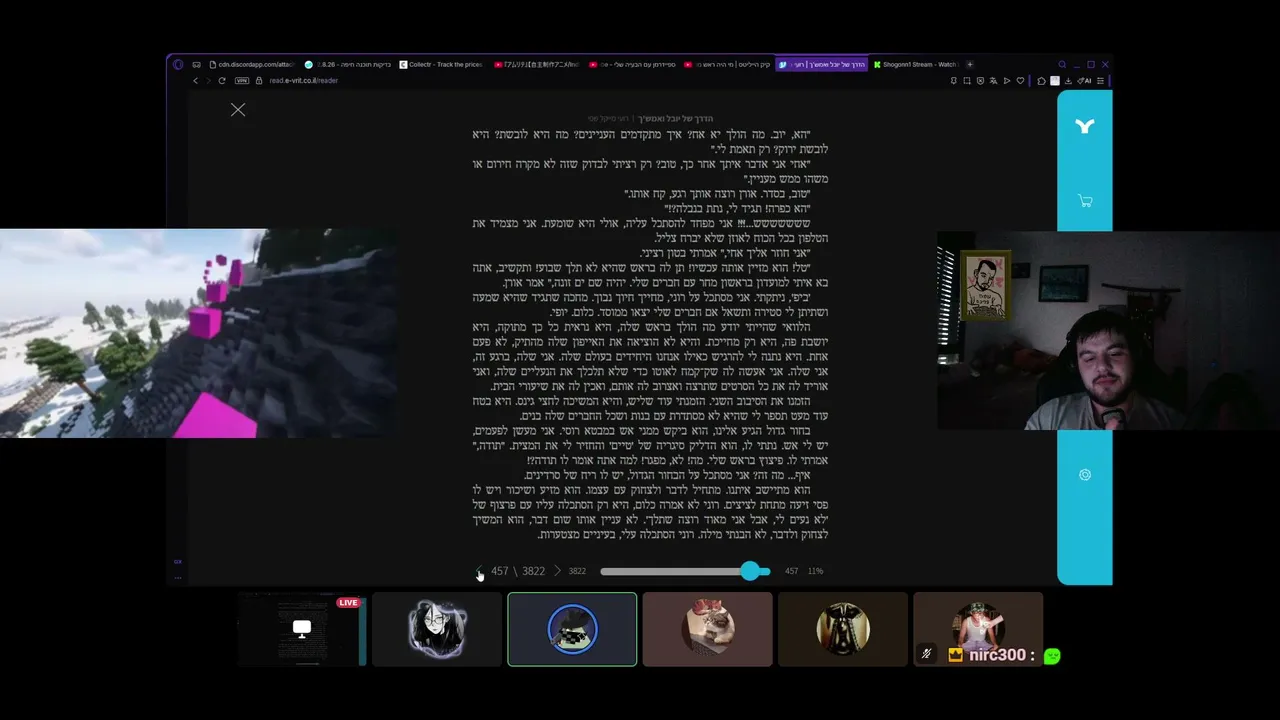
Task: Click the crown icon beside nirc300
Action: tap(956, 655)
